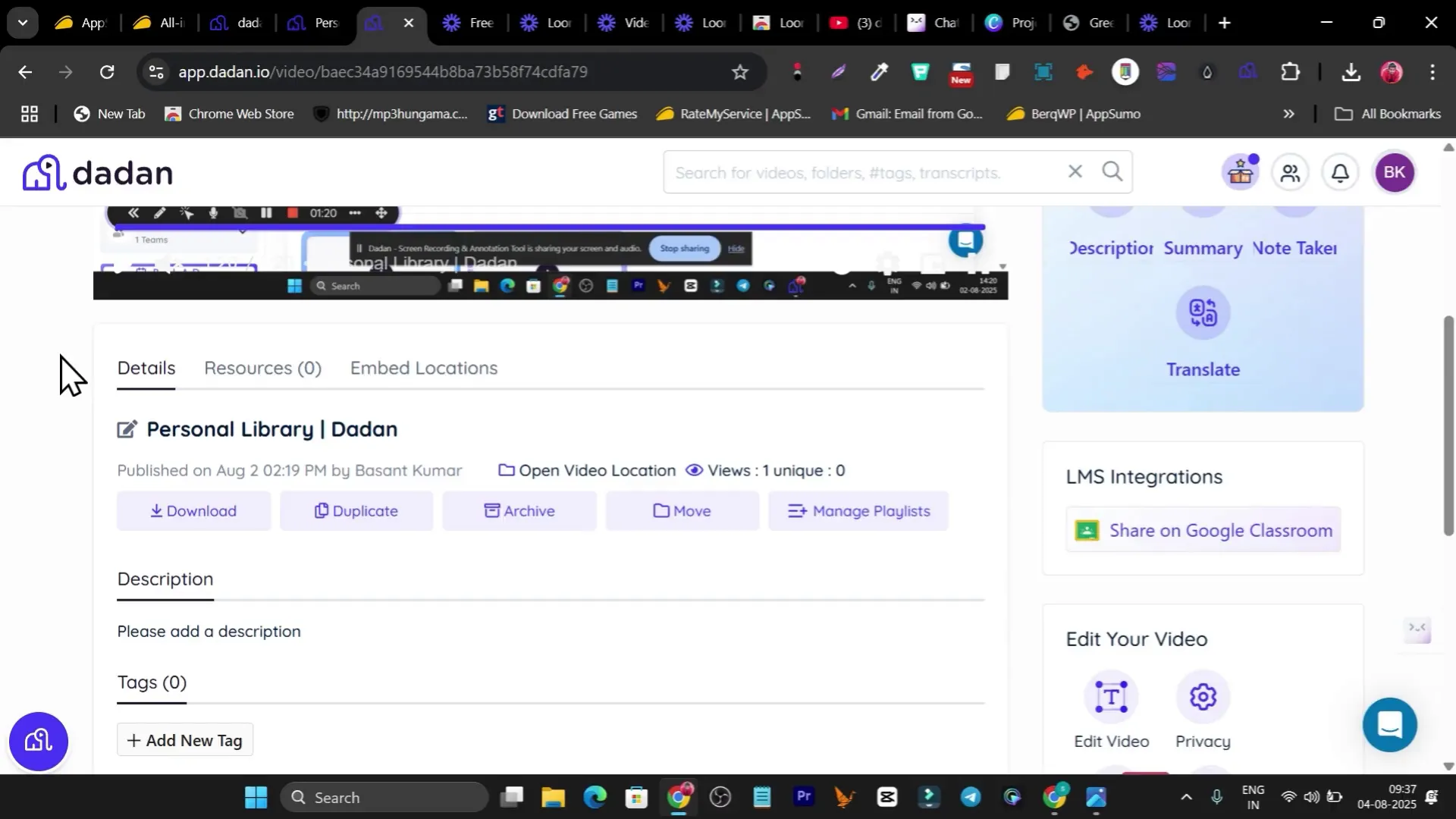Click the gift box rewards icon
Viewport: 1456px width, 819px height.
[1240, 173]
